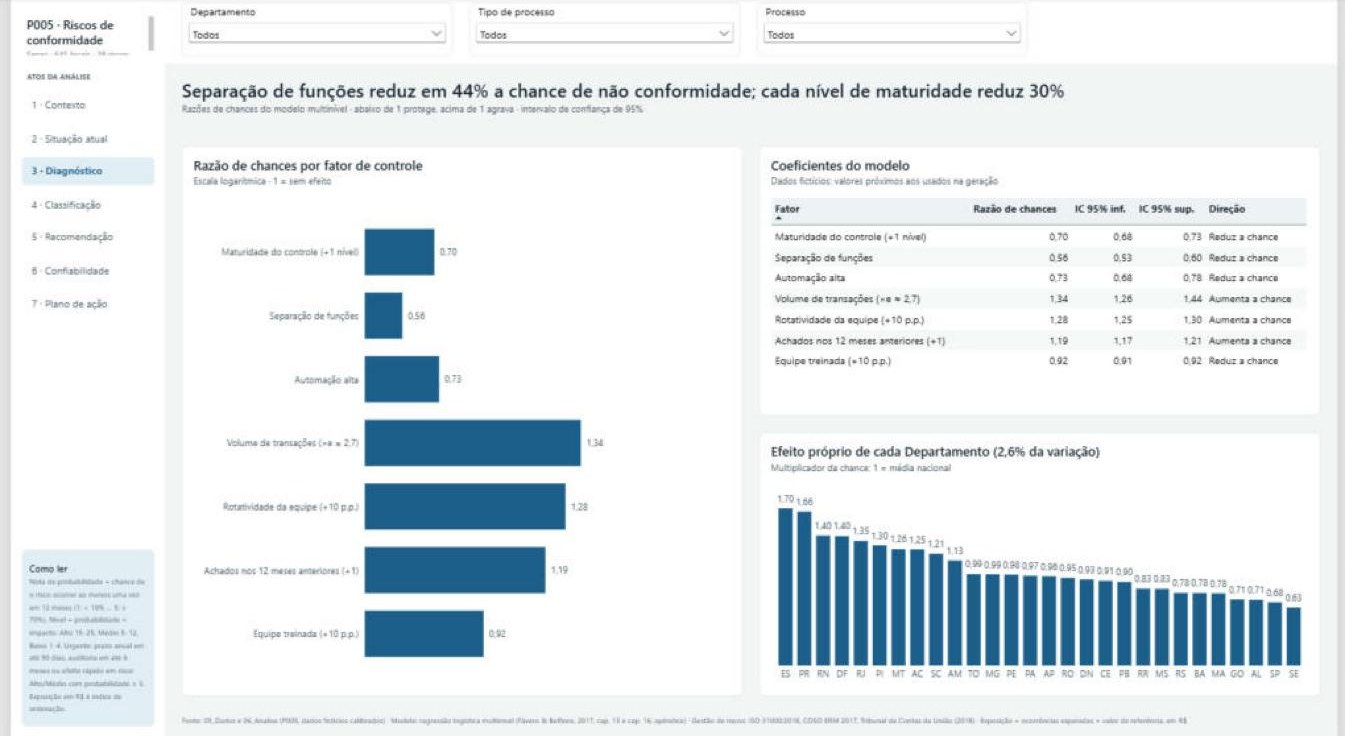Select the SE department bar
This screenshot has height=736, width=1345.
pos(1294,637)
